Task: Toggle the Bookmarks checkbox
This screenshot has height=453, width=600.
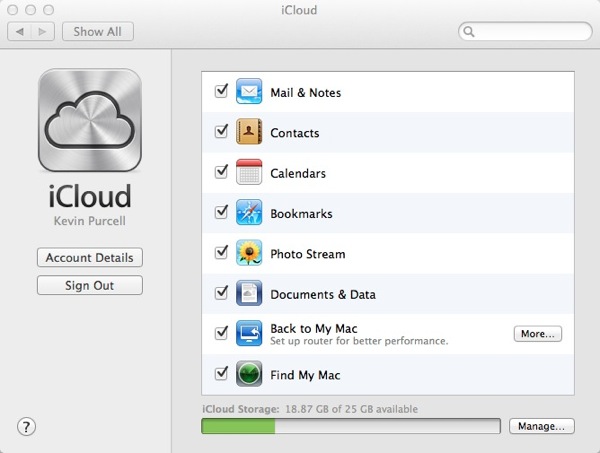Action: tap(221, 212)
